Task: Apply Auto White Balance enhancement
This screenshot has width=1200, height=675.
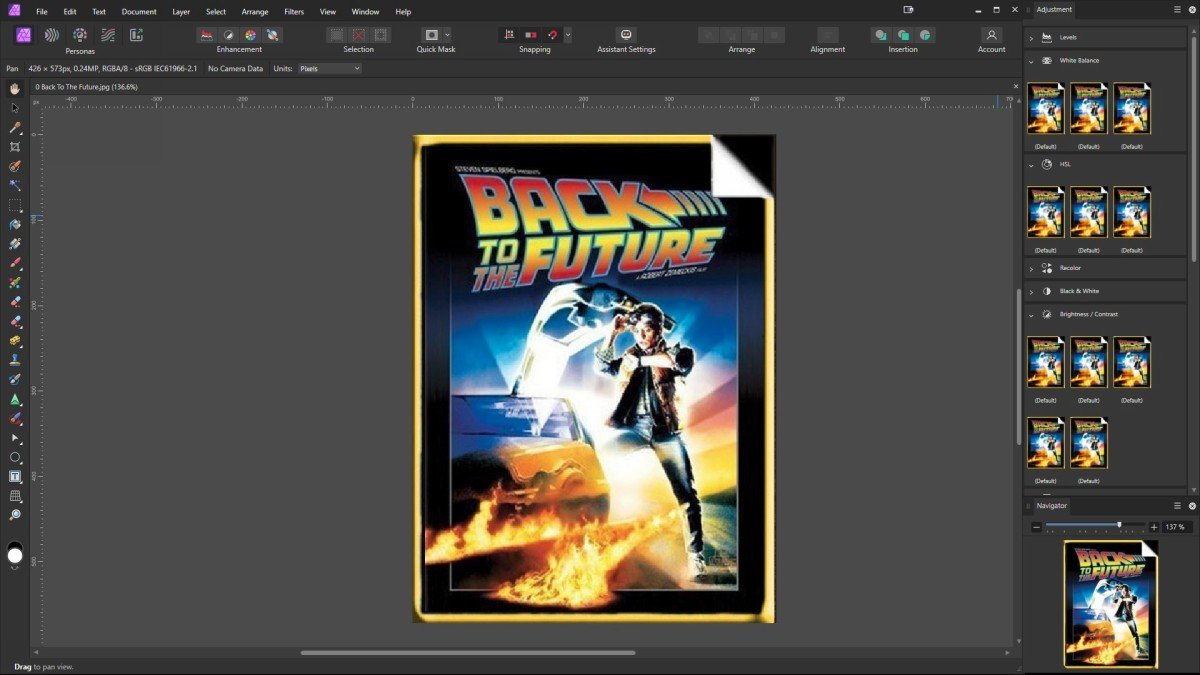Action: point(273,34)
